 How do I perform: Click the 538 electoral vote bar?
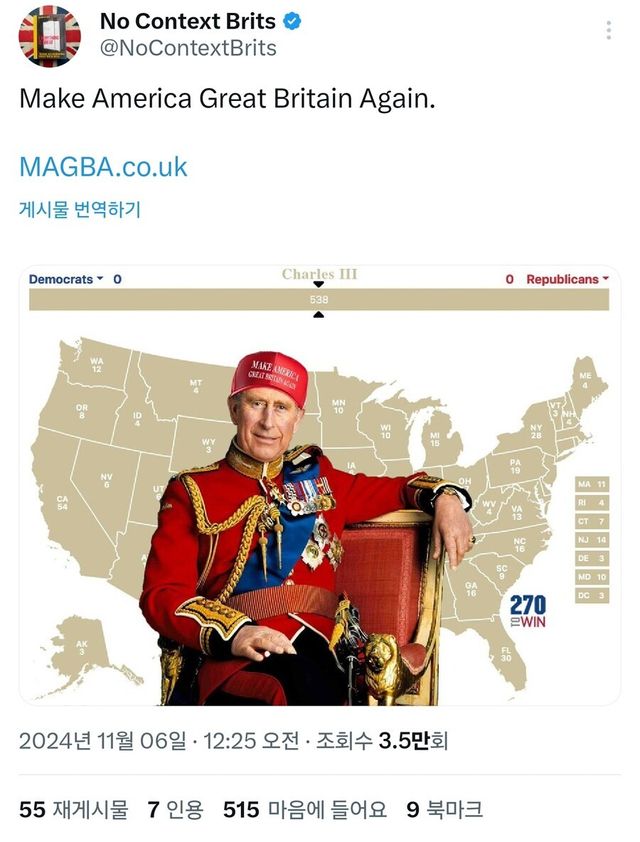point(319,300)
